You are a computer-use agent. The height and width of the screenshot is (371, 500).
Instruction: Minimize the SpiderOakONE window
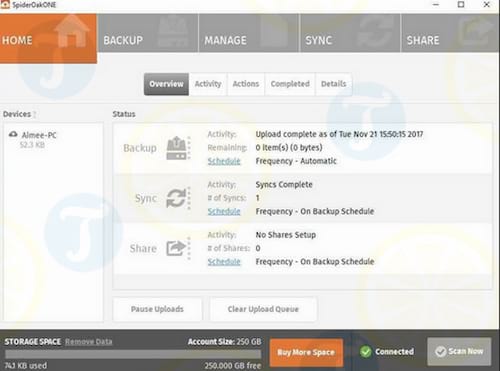[436, 4]
